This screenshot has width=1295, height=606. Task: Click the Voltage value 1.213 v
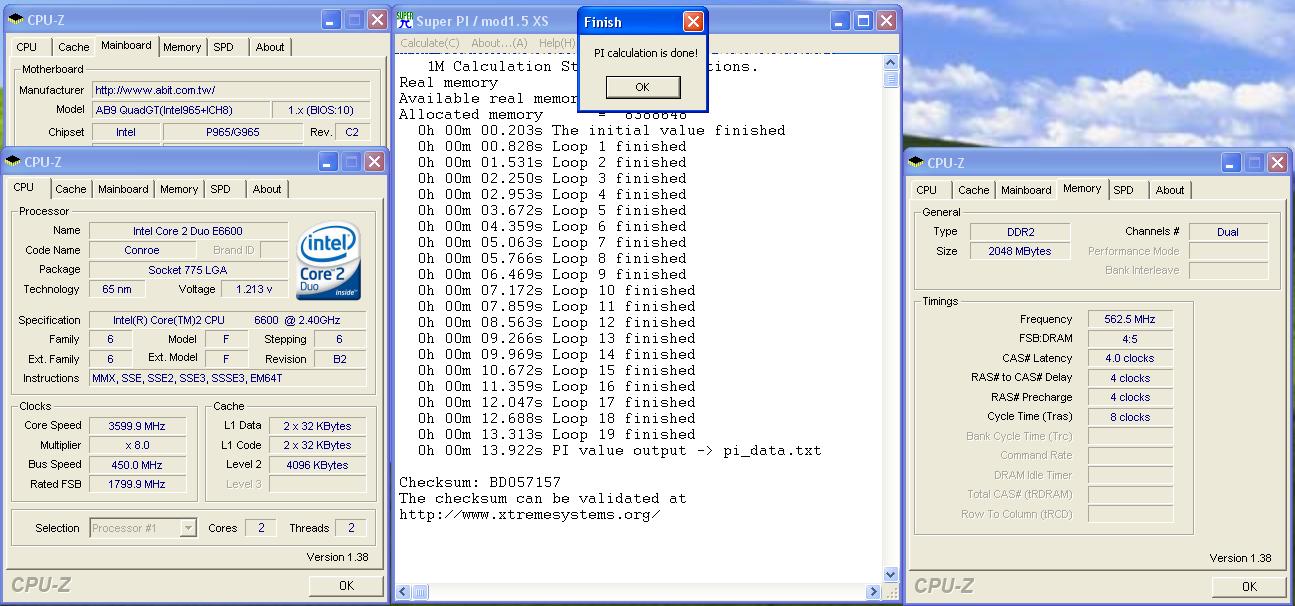coord(255,289)
